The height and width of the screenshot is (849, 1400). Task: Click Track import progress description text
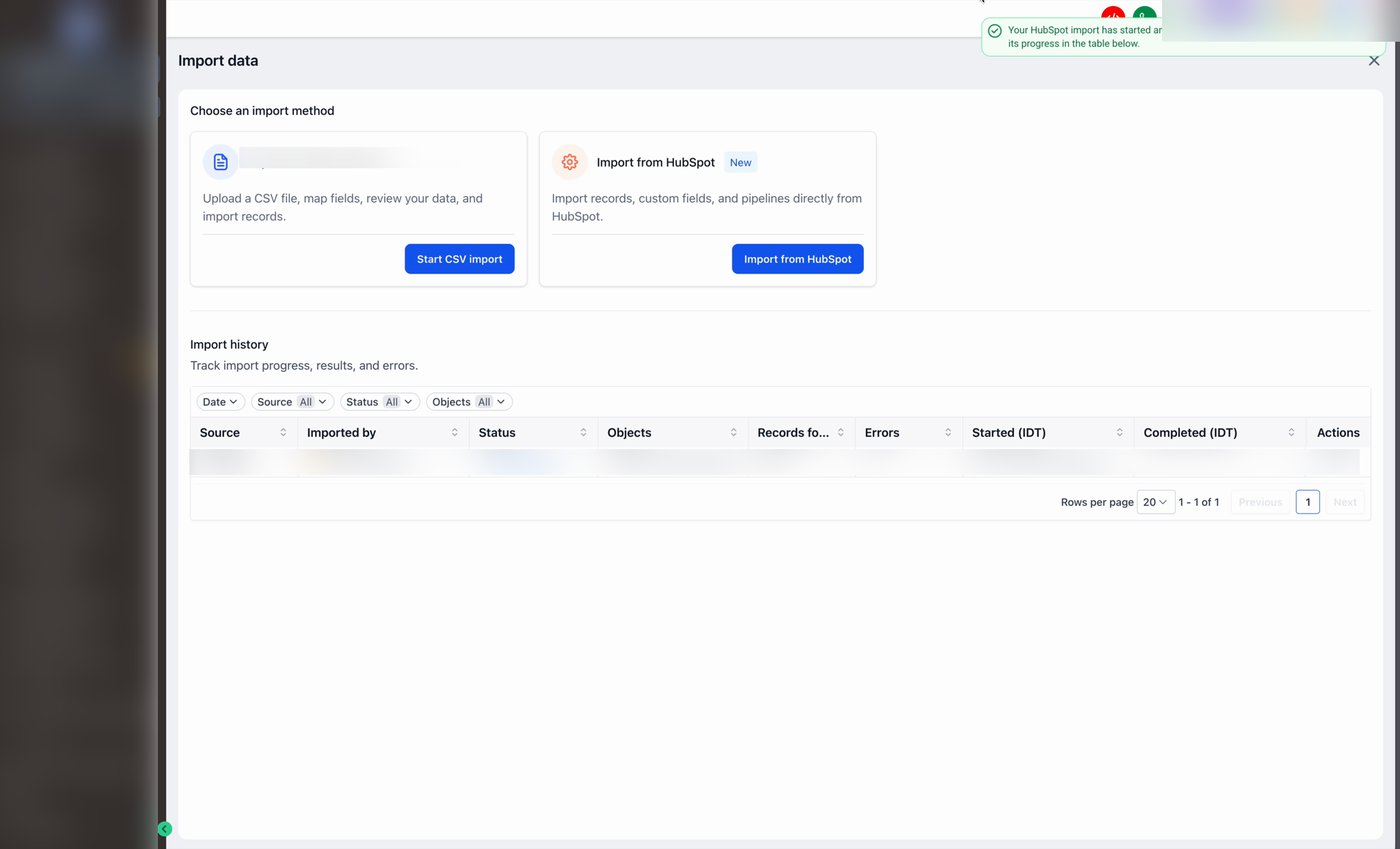click(304, 366)
